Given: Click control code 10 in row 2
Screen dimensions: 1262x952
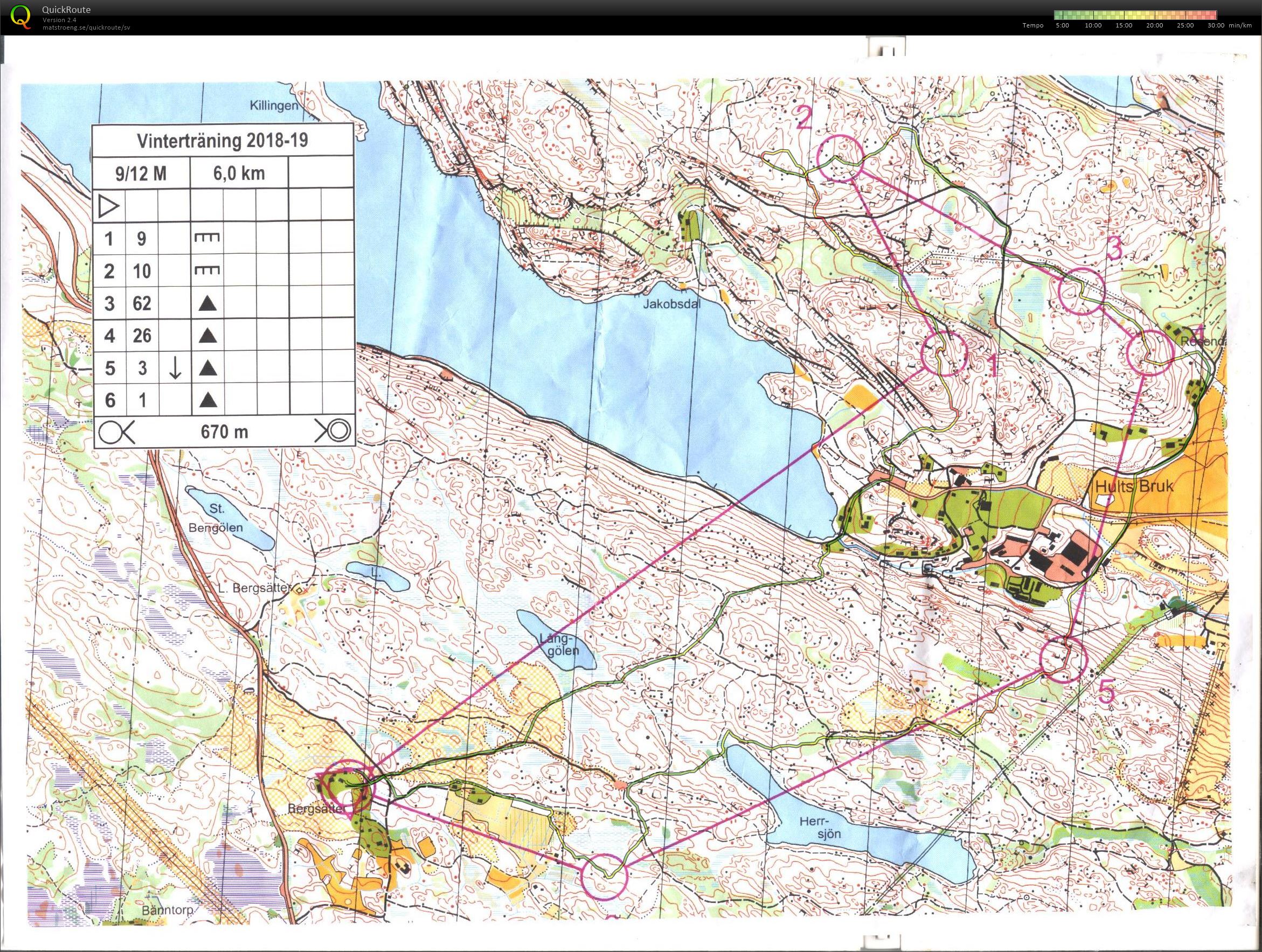Looking at the screenshot, I should 142,271.
